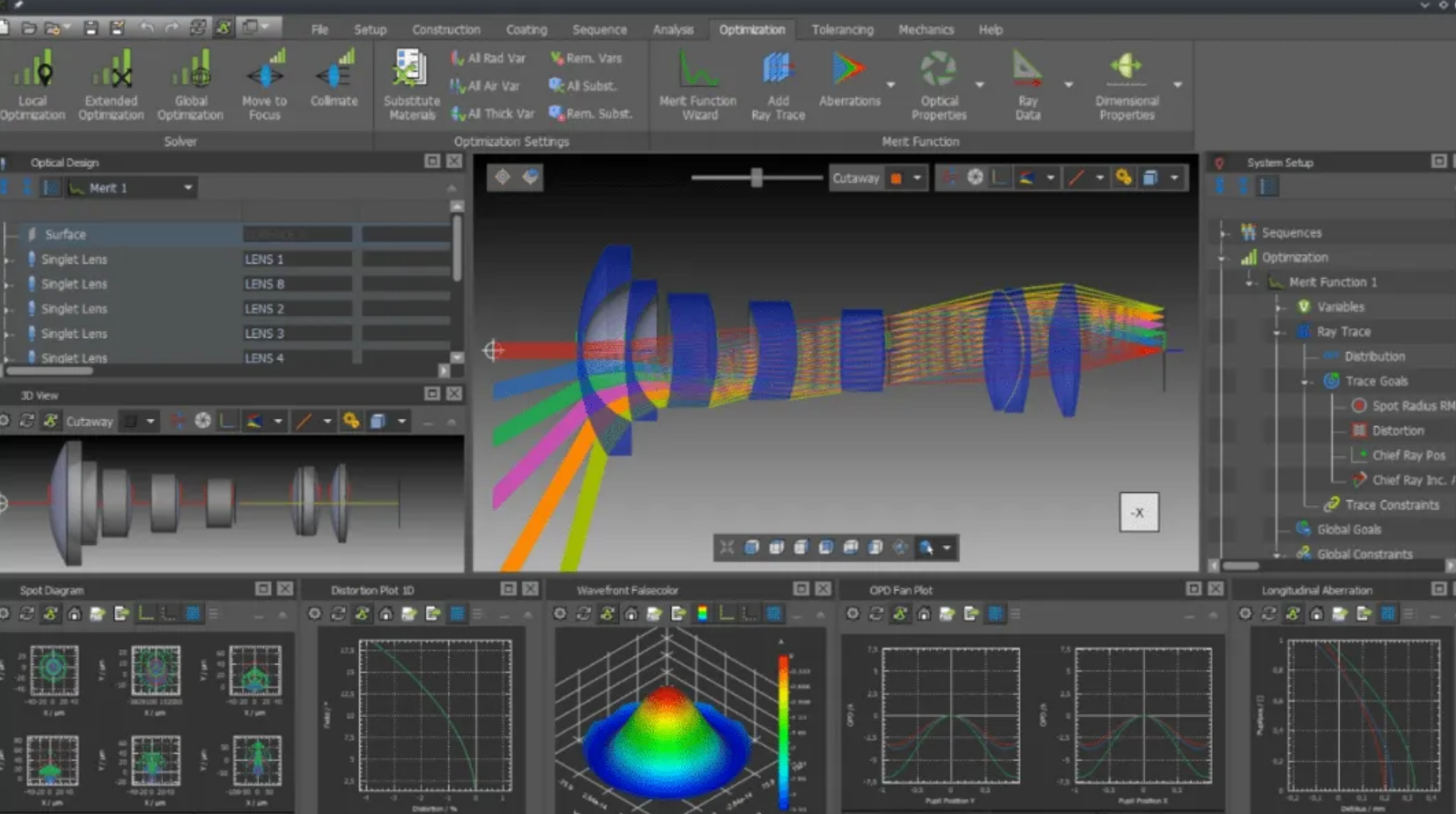The width and height of the screenshot is (1456, 814).
Task: Adjust the slider above the 3D view
Action: (756, 177)
